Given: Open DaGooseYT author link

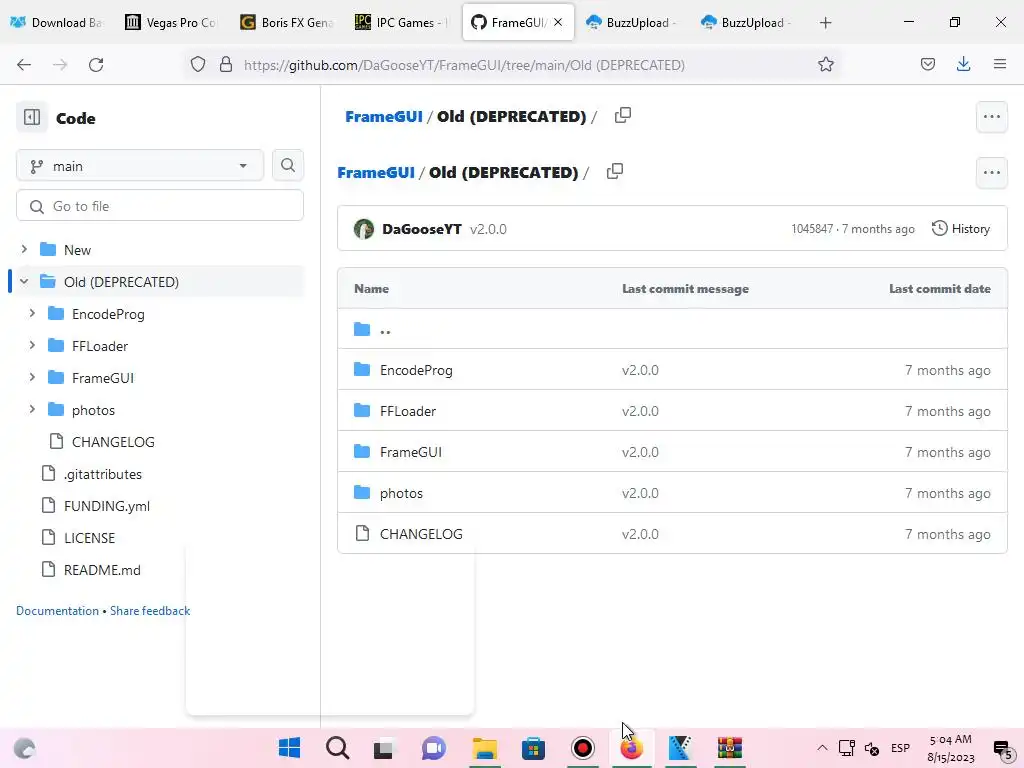Looking at the screenshot, I should (421, 229).
